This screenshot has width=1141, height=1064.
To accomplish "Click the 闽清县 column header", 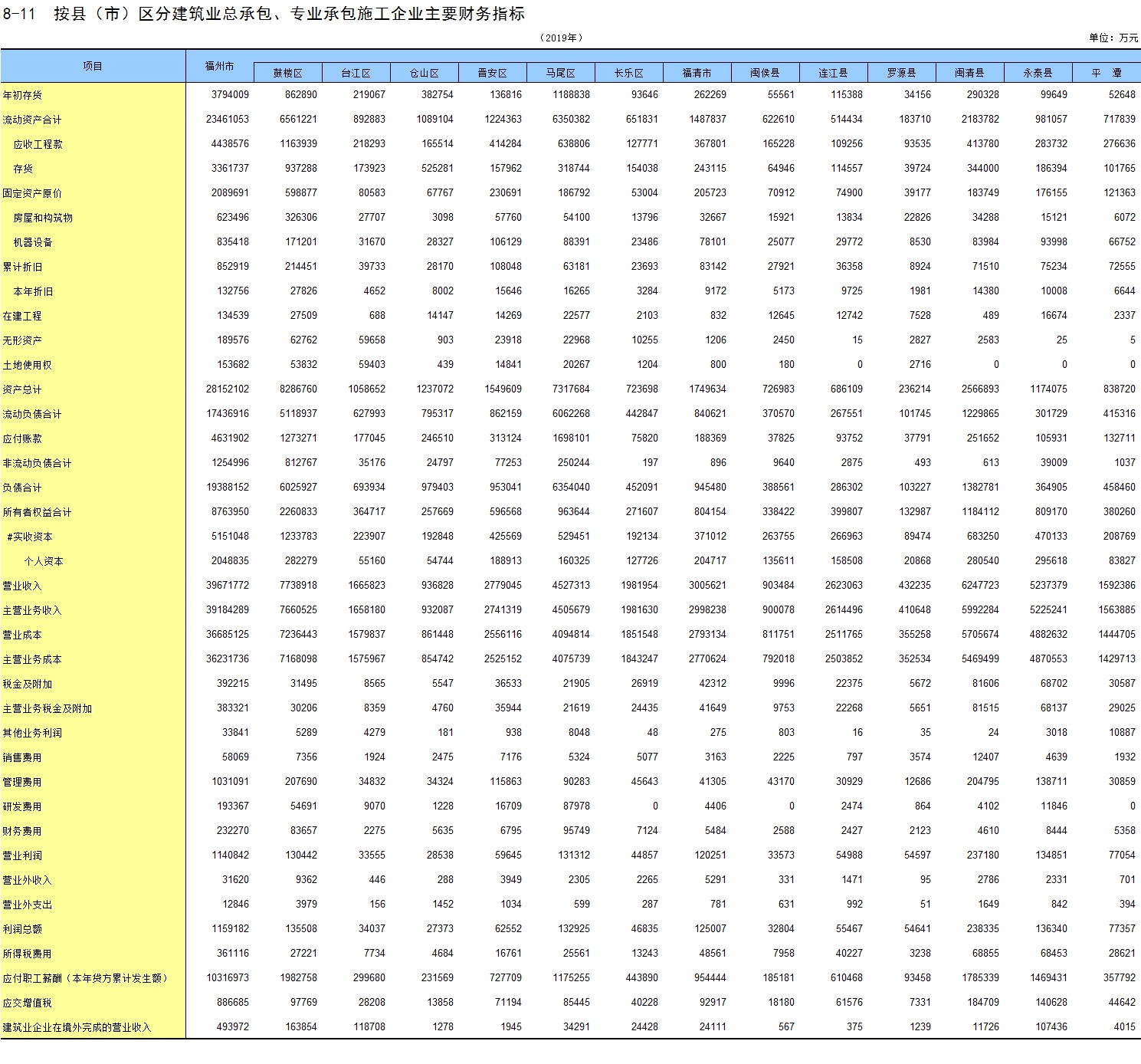I will (x=969, y=73).
